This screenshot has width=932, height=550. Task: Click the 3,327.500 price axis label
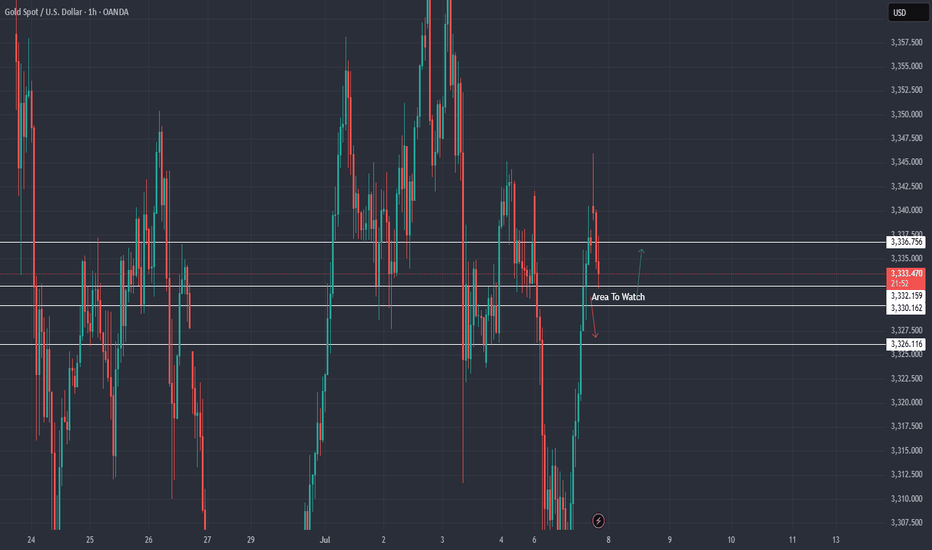[906, 330]
